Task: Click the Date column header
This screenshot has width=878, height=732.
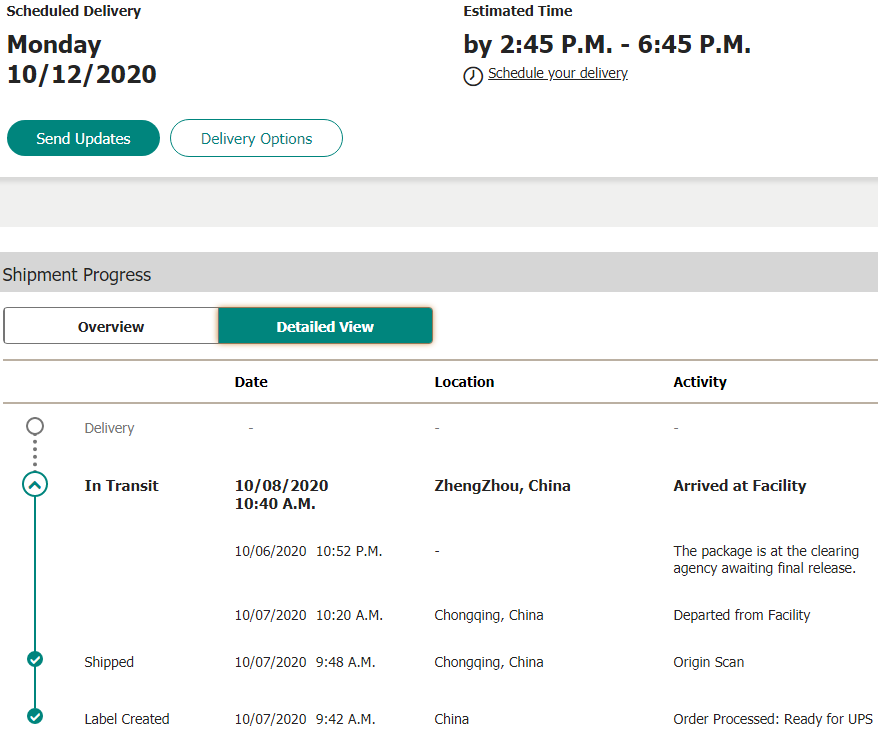Action: [251, 382]
